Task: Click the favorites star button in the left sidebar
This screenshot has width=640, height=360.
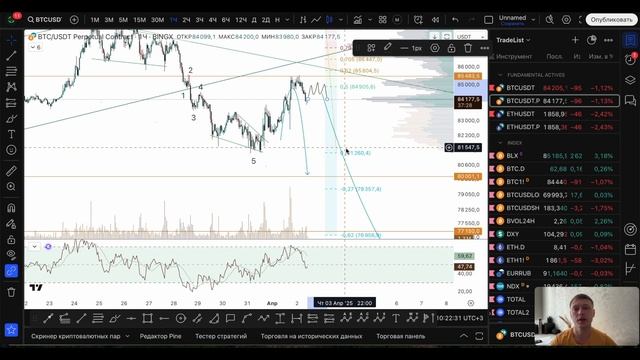Action: 11,329
